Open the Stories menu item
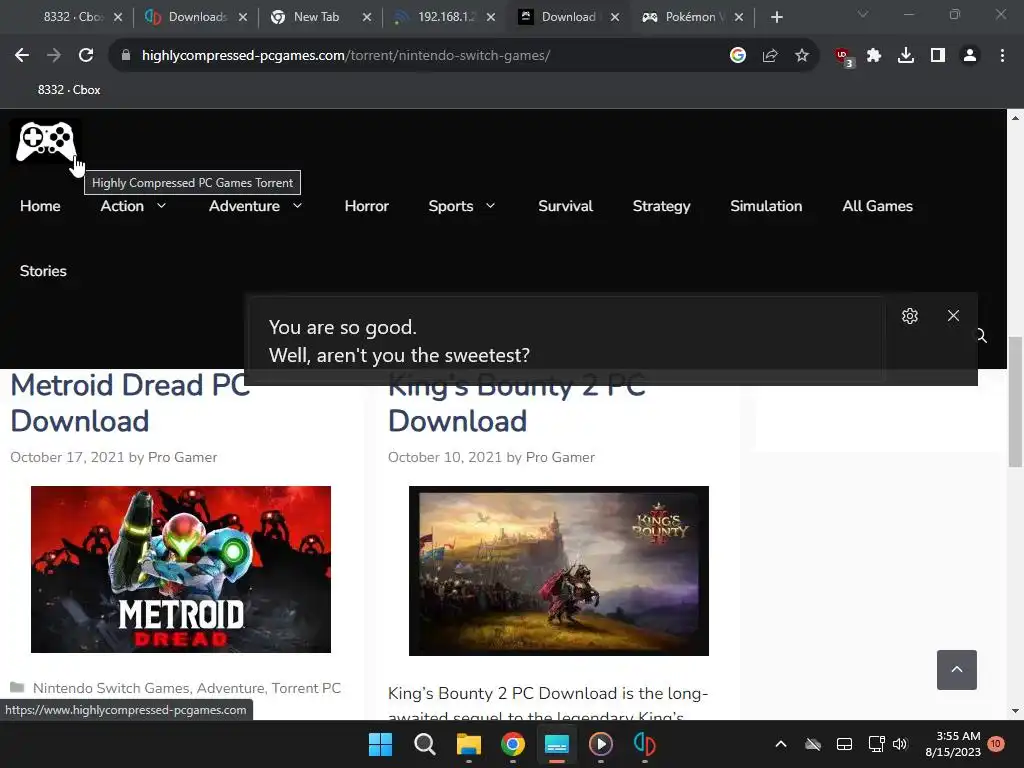This screenshot has width=1024, height=768. [x=43, y=270]
